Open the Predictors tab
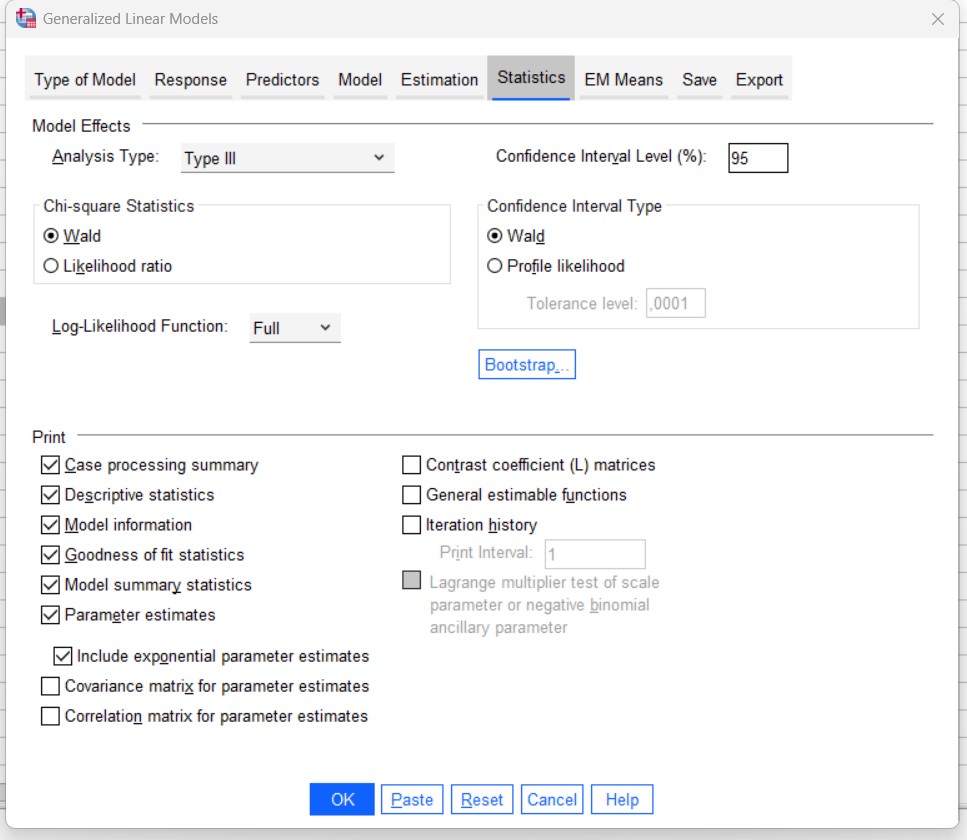This screenshot has height=840, width=967. [x=282, y=80]
